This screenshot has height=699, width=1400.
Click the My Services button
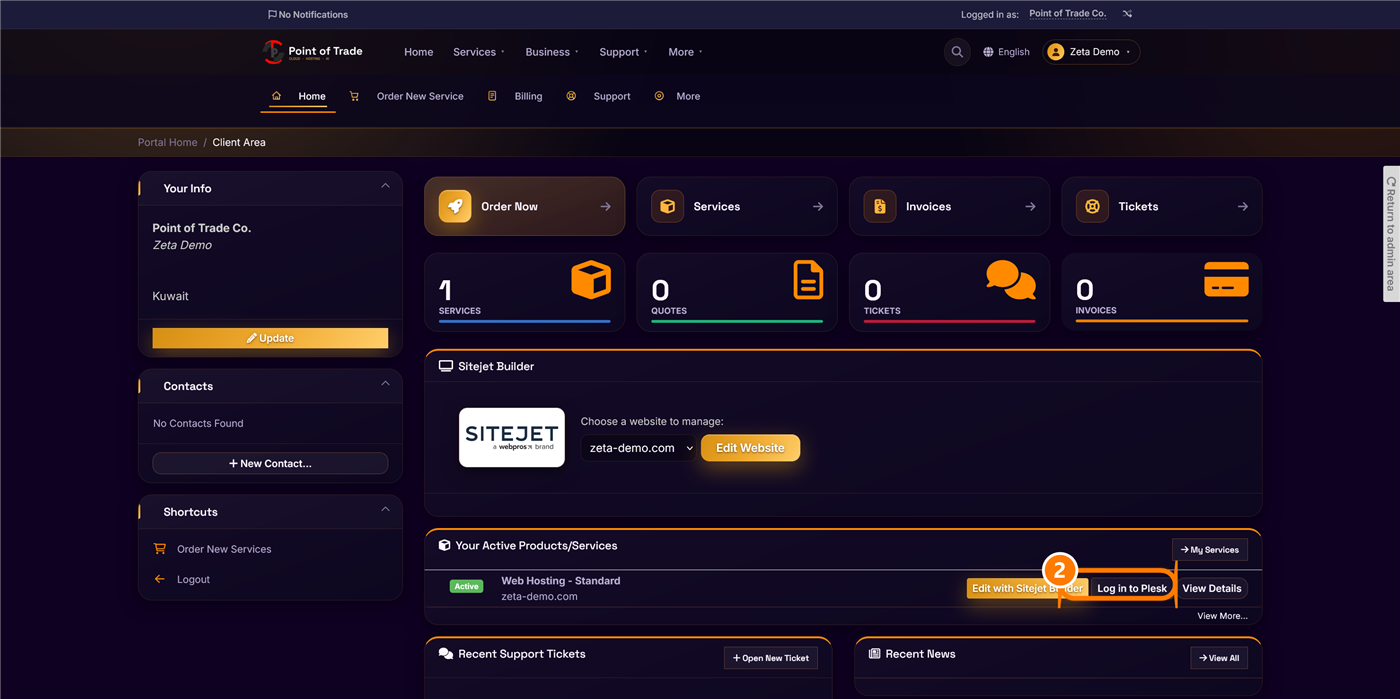tap(1210, 549)
